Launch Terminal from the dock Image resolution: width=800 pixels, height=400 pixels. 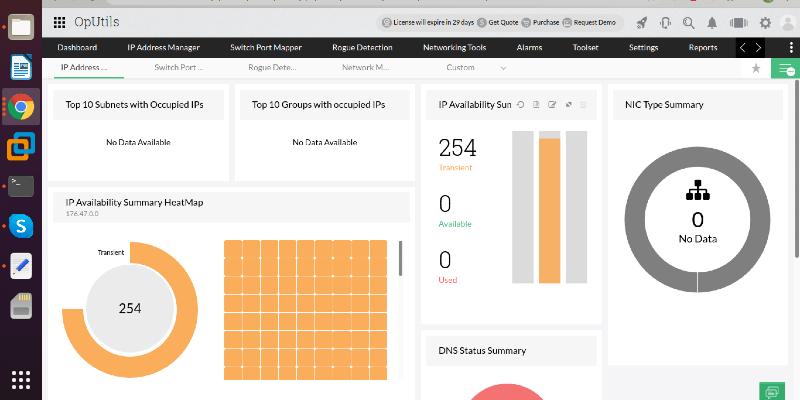coord(21,186)
